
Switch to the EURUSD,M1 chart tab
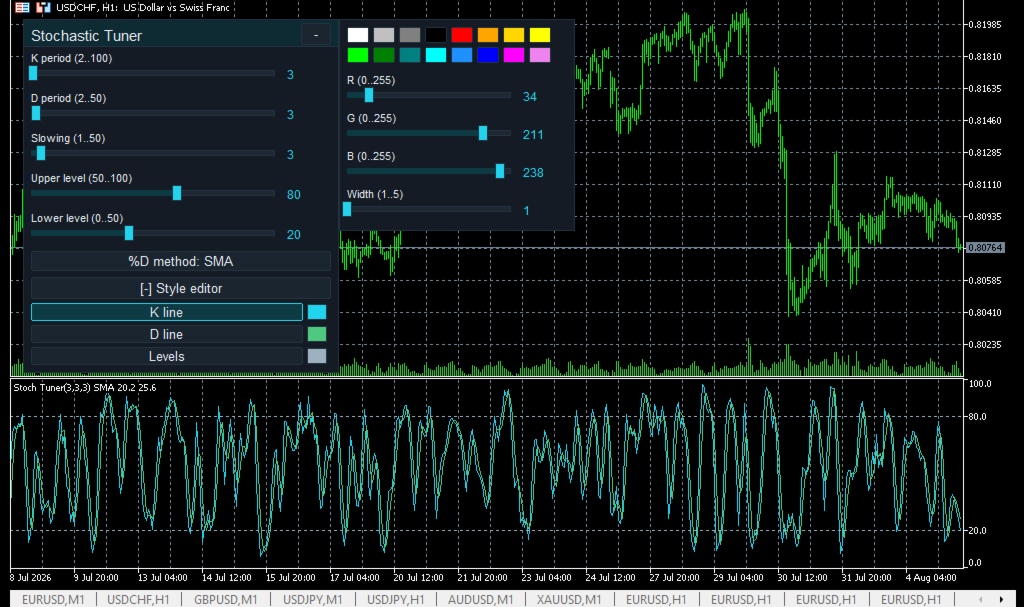point(54,599)
